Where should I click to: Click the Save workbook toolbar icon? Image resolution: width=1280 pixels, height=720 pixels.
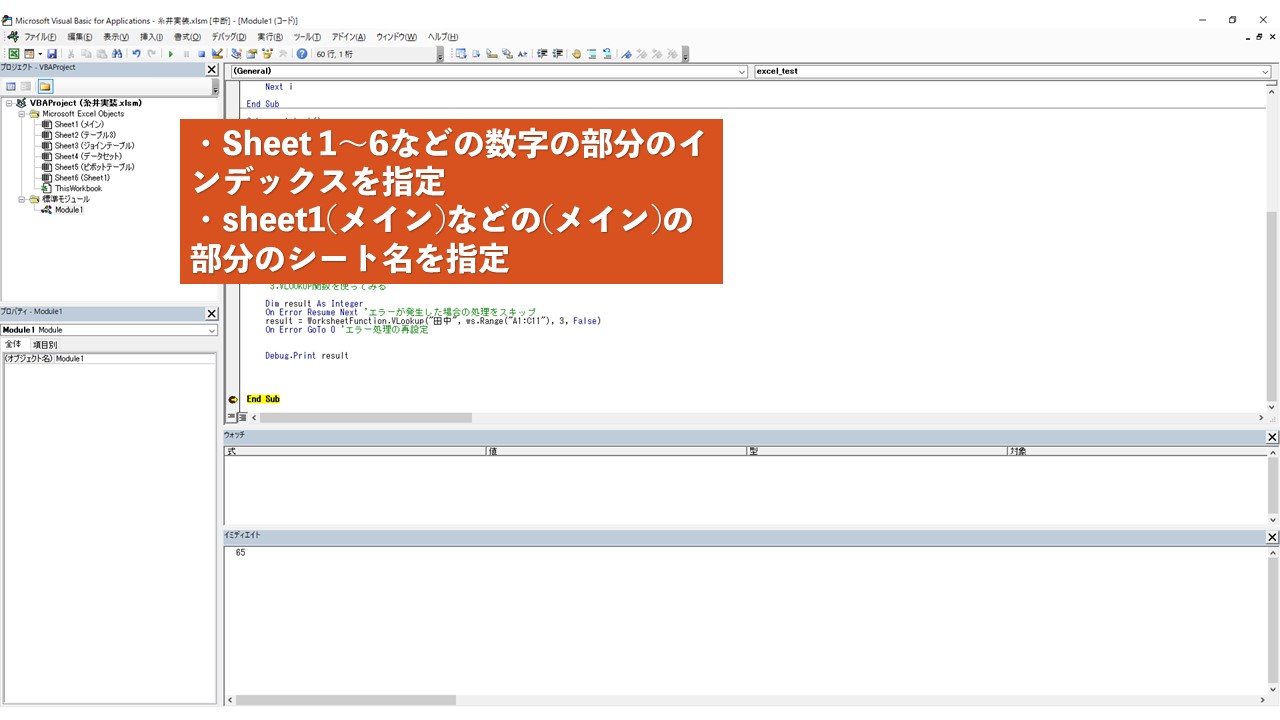click(52, 54)
